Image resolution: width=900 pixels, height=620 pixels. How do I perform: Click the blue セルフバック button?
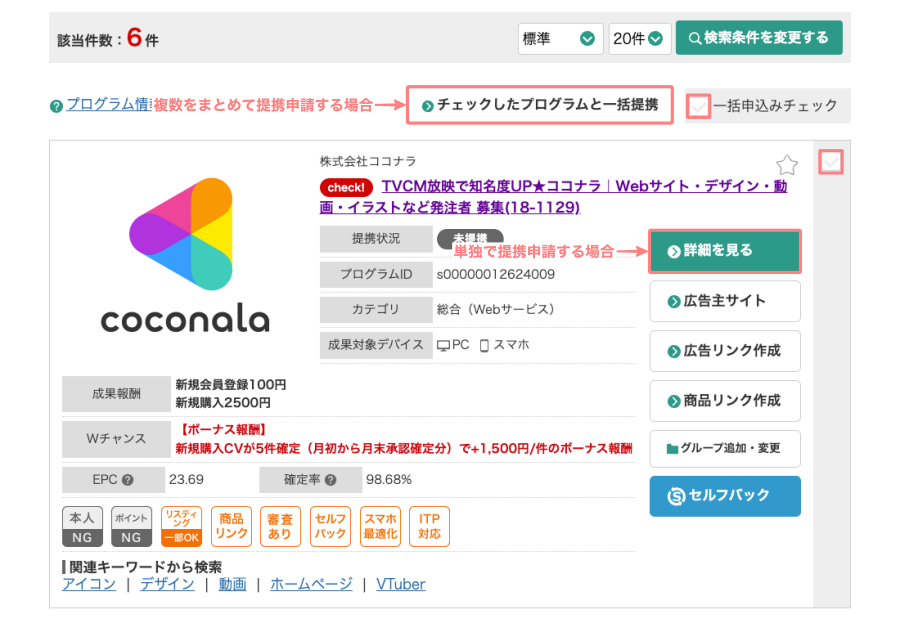725,496
